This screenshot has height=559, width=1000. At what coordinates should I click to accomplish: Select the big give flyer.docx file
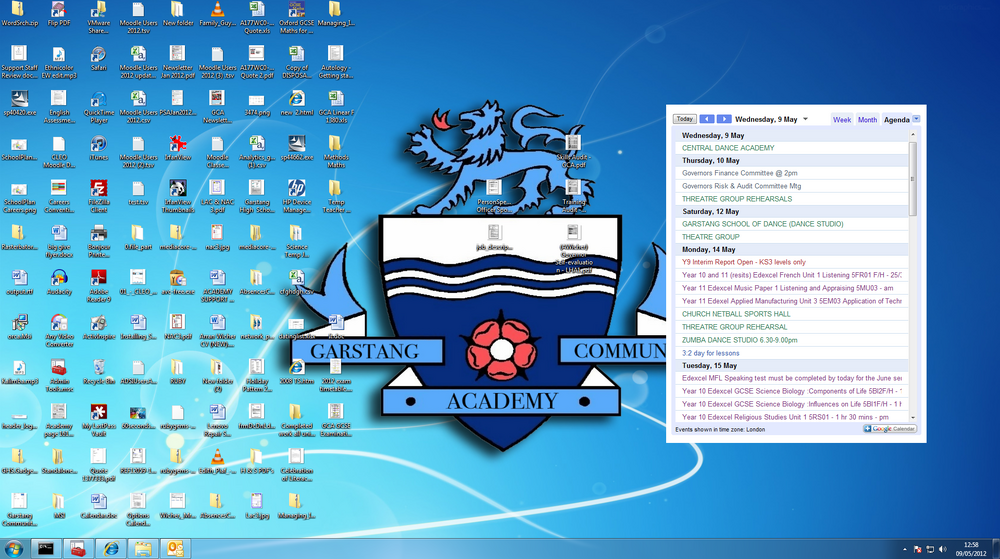pos(59,241)
